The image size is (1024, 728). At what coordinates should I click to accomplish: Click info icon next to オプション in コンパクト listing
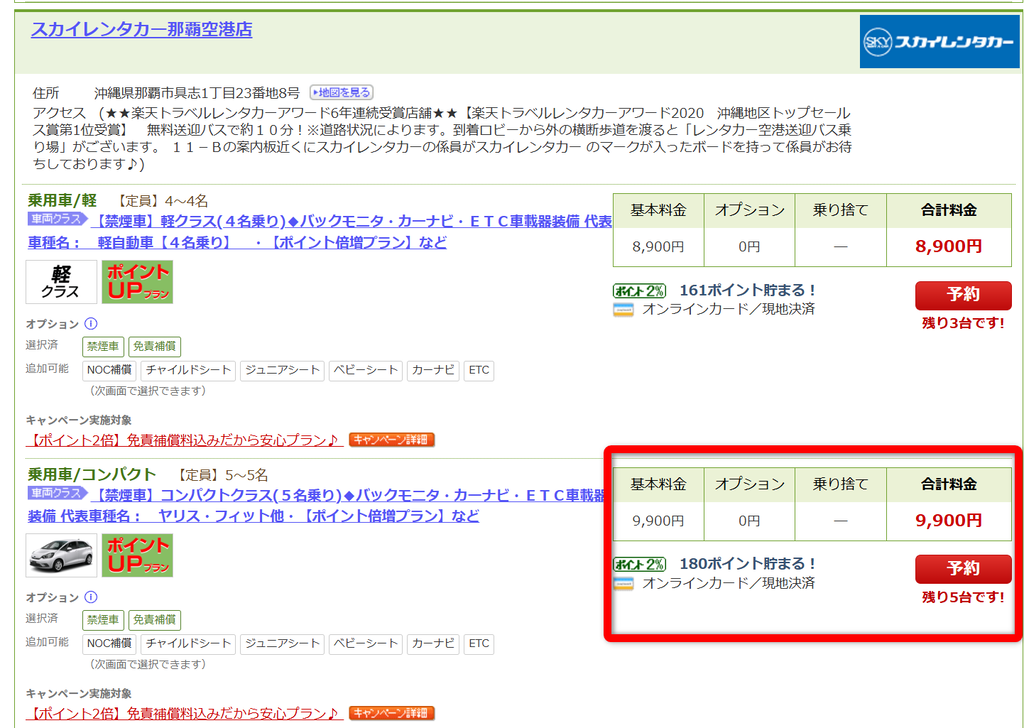click(91, 597)
